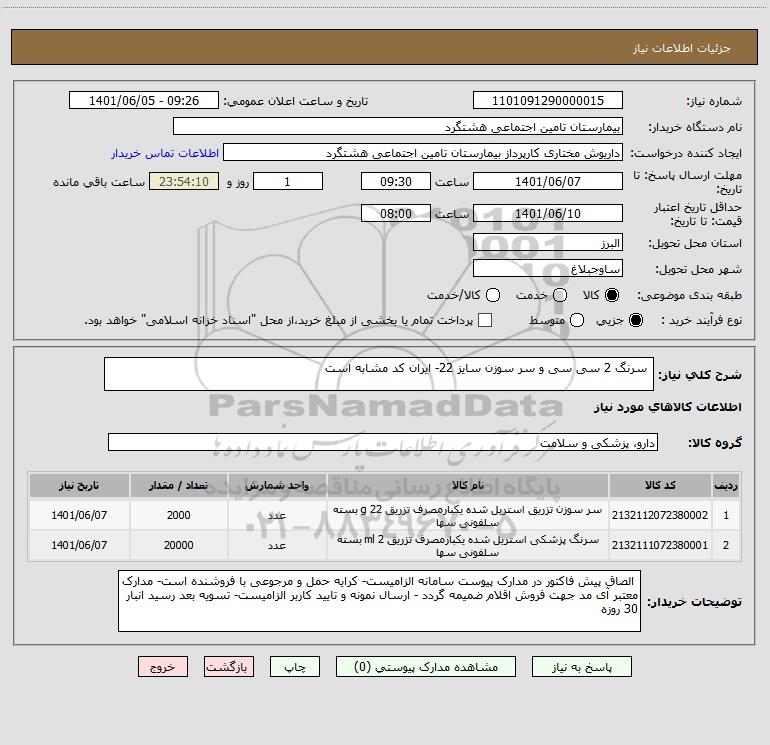This screenshot has width=770, height=745.
Task: Click the تعداد / مقدار column header
Action: [178, 486]
